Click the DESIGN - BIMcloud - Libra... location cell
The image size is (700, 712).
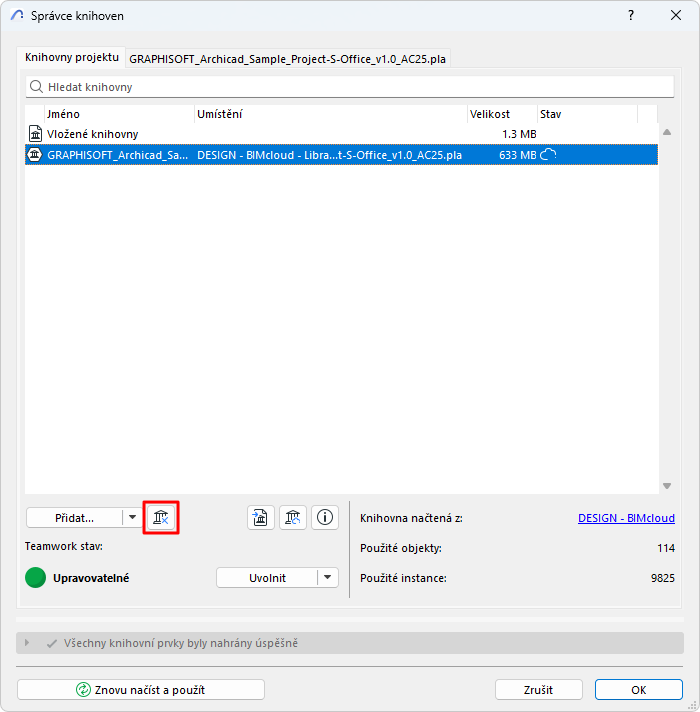pos(329,155)
